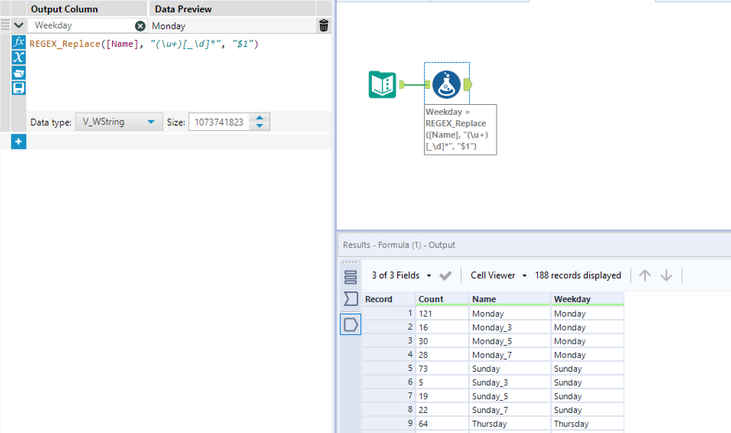Click the Formula tool output anchor
731x433 pixels.
468,84
